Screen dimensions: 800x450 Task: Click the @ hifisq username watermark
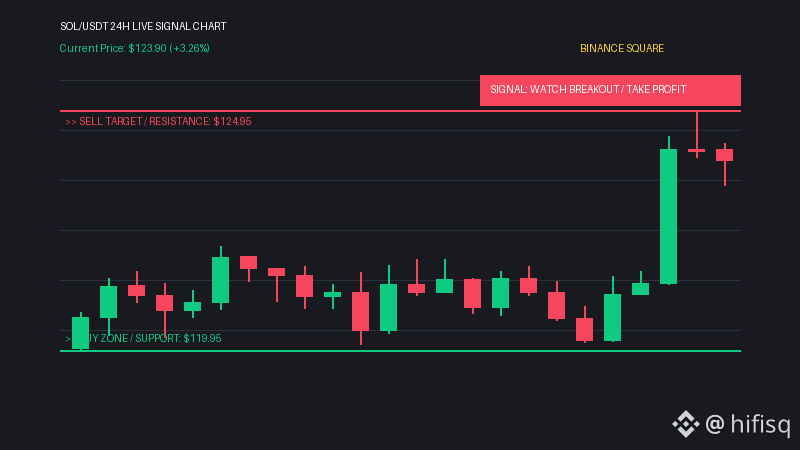tap(747, 424)
